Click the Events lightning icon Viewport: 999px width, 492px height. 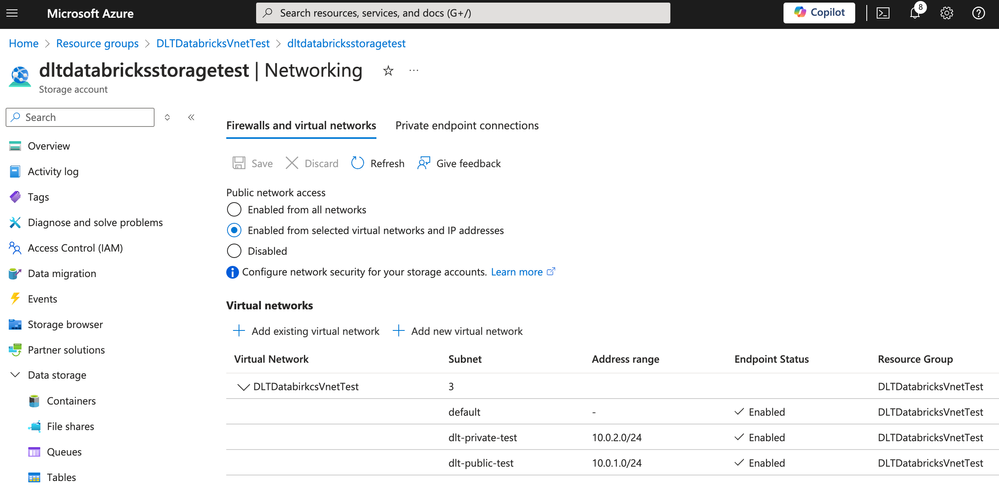pyautogui.click(x=15, y=299)
